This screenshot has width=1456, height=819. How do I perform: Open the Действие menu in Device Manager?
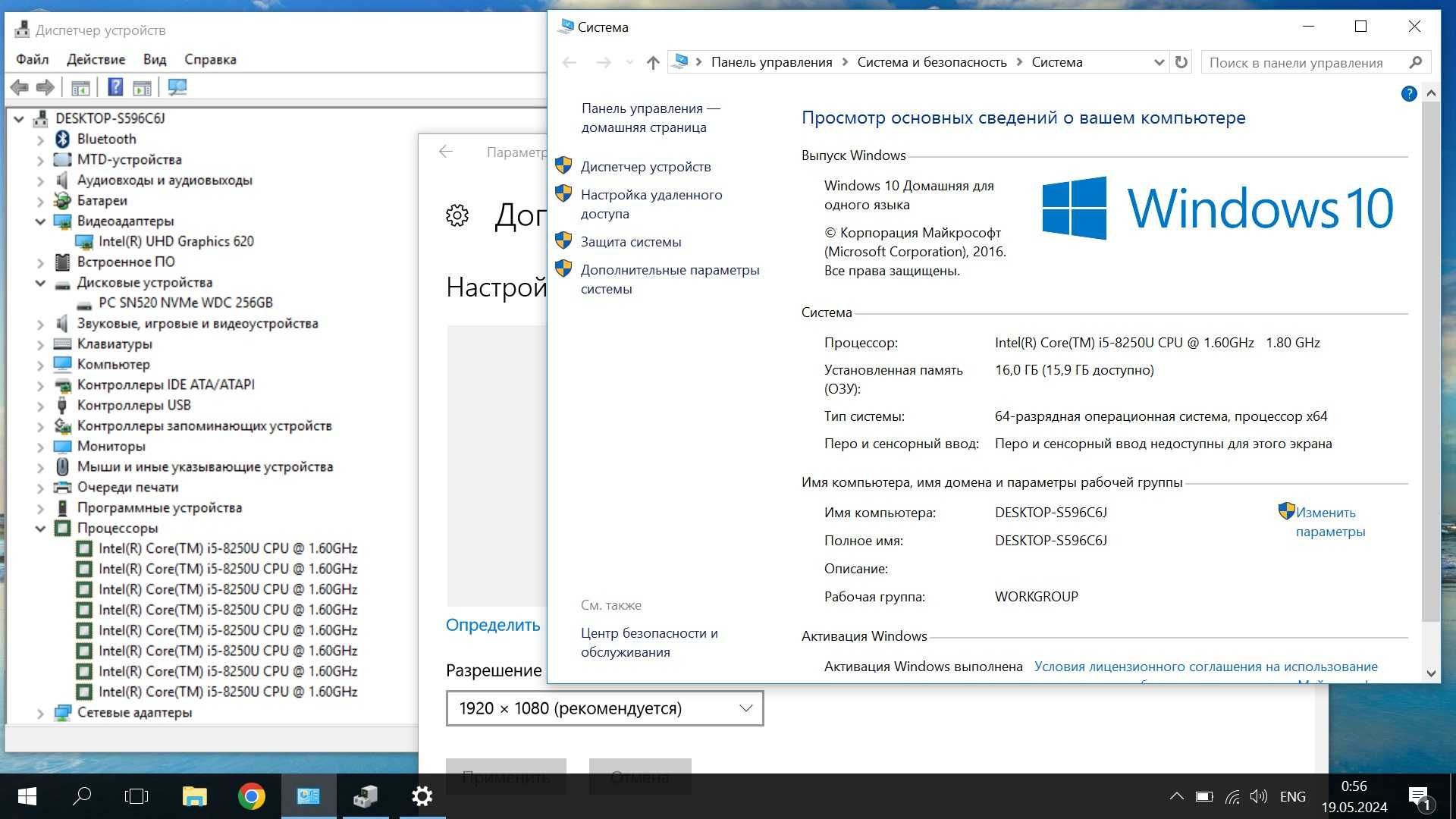97,59
